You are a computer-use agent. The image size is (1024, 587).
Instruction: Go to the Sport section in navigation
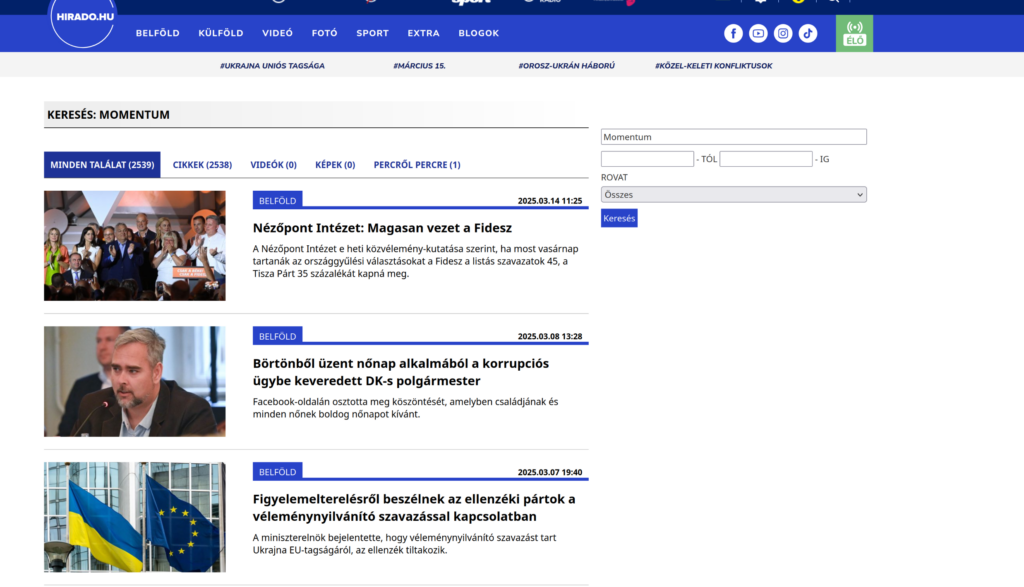point(372,33)
